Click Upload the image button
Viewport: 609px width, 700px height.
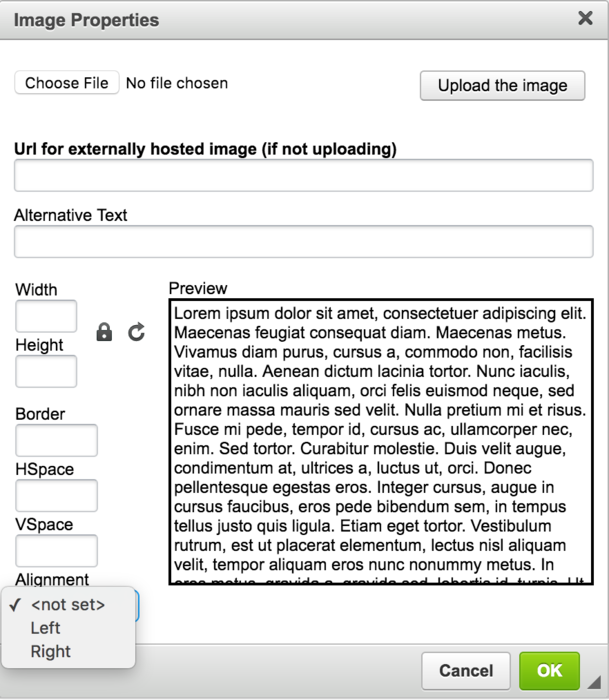point(502,86)
